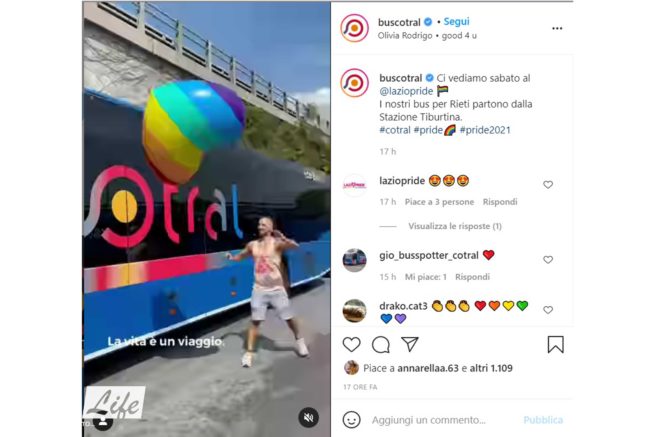Unmute the video with speaker toggle

(x=308, y=417)
